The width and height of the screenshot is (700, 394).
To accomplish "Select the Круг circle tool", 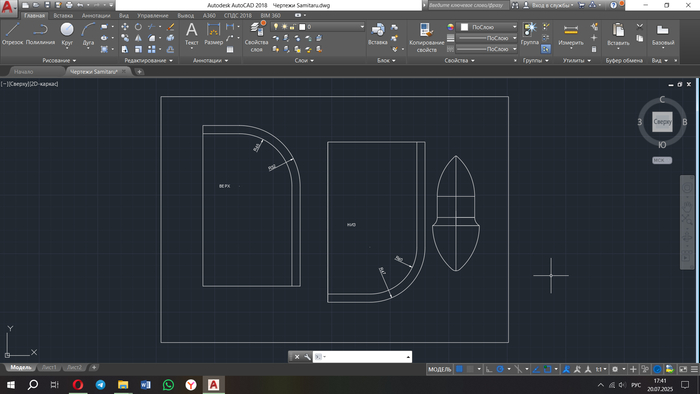I will 67,34.
